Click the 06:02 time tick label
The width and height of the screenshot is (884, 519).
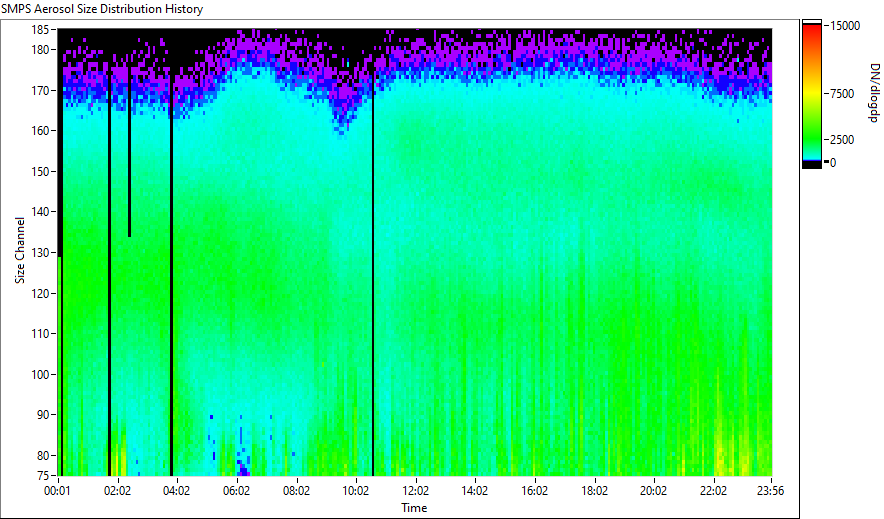point(236,491)
